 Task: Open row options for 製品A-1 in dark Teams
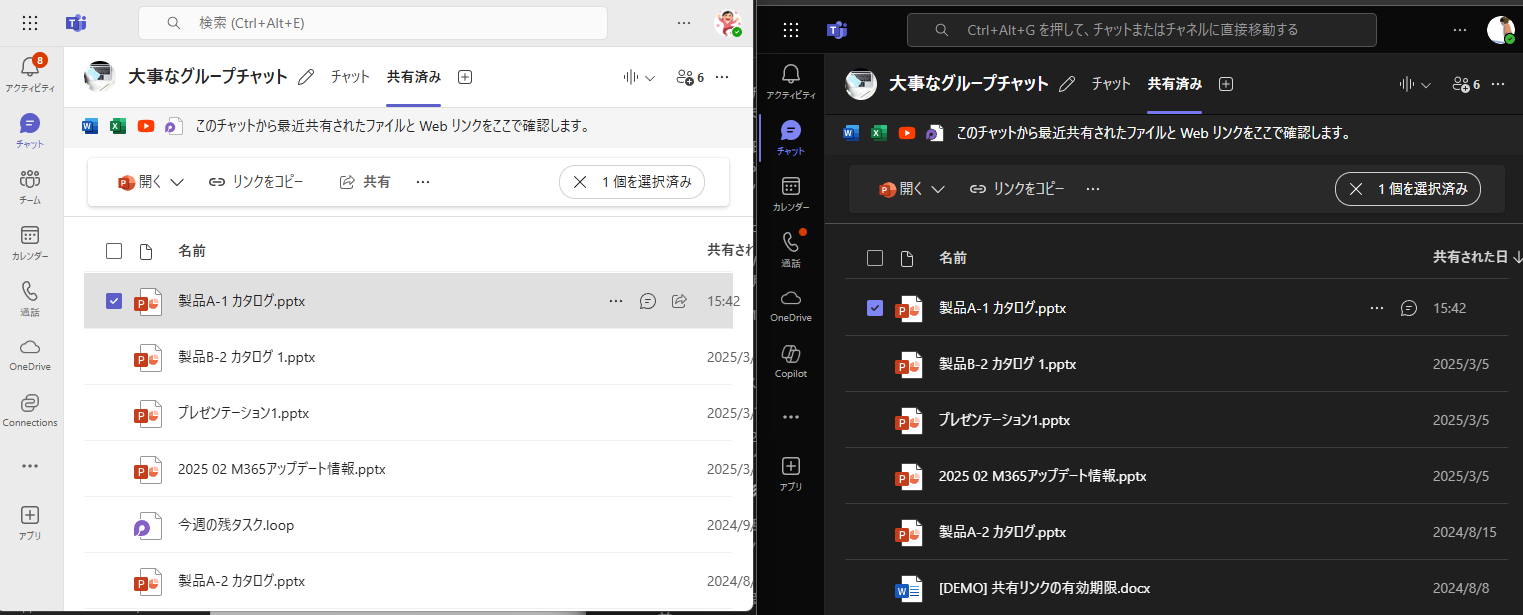pos(1377,308)
